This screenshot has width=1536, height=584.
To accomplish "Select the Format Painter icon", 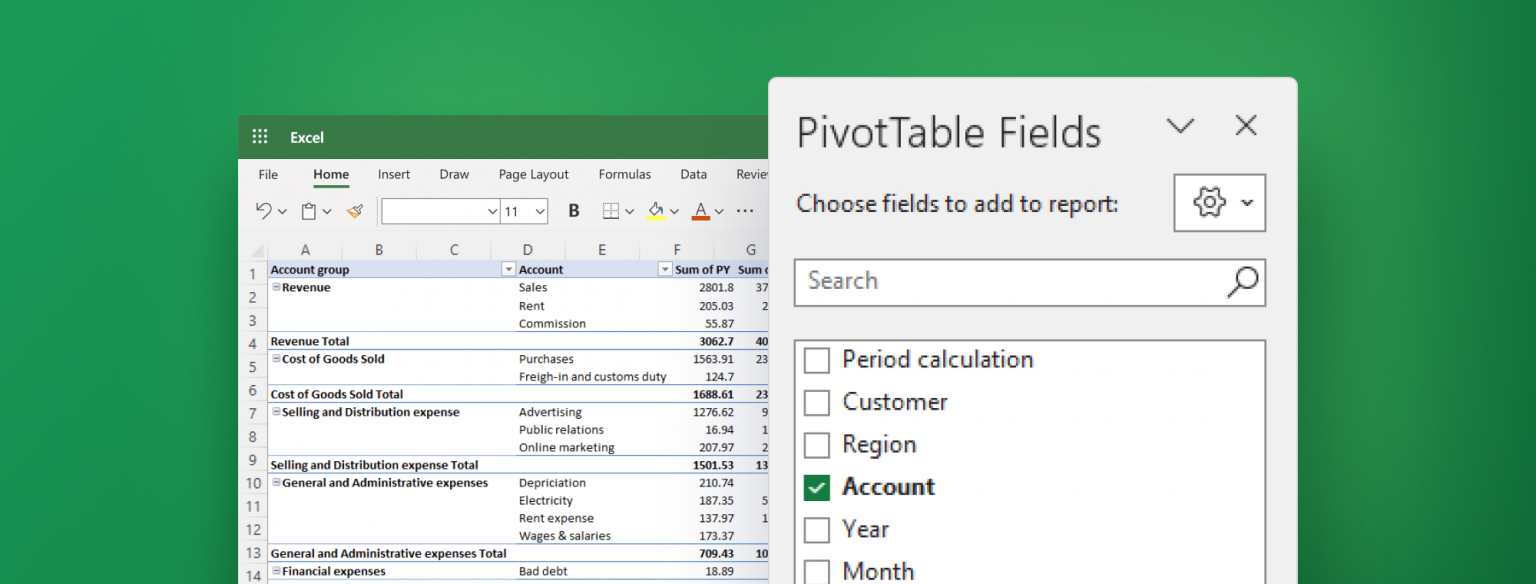I will pos(356,211).
